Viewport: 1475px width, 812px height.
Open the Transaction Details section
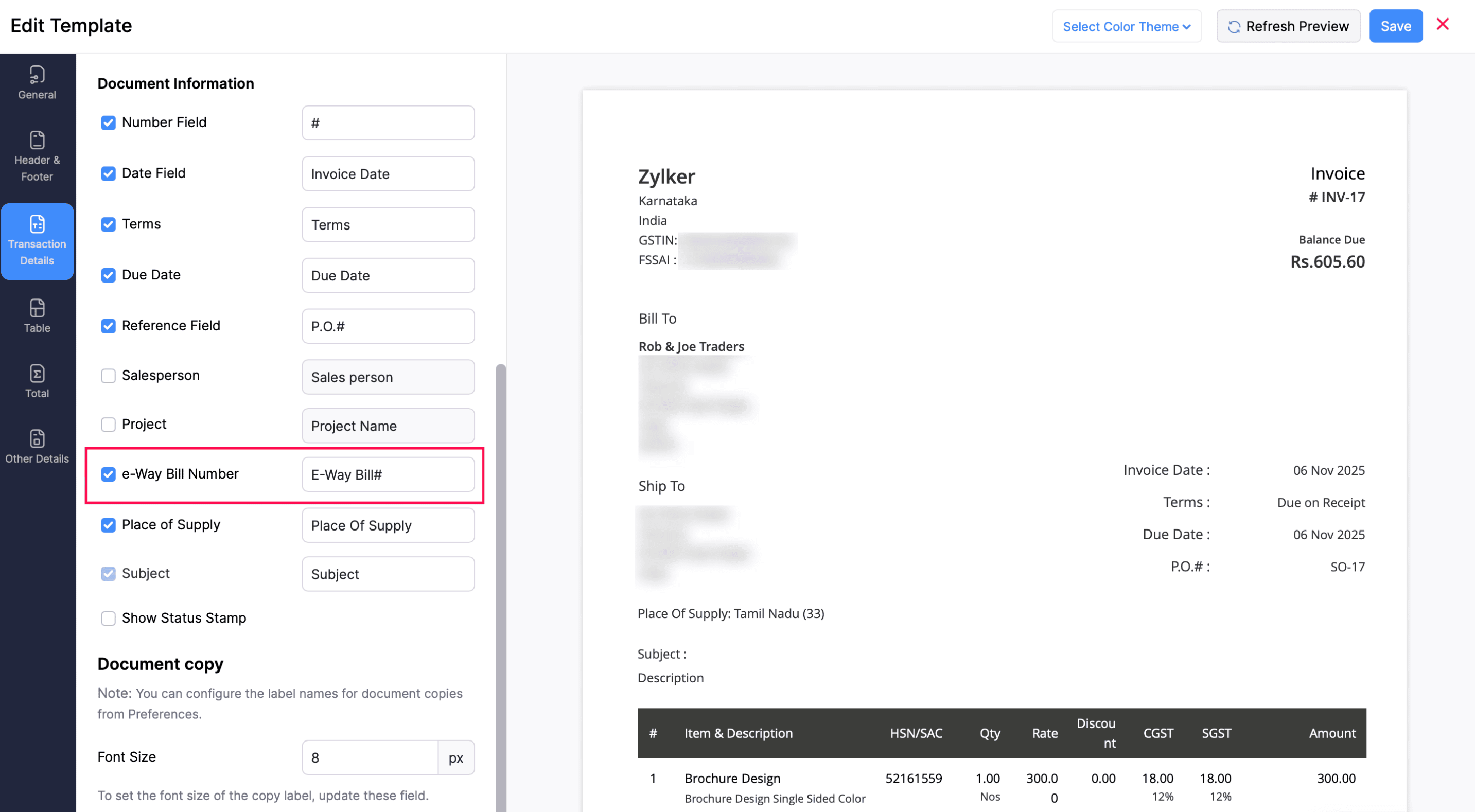click(37, 241)
